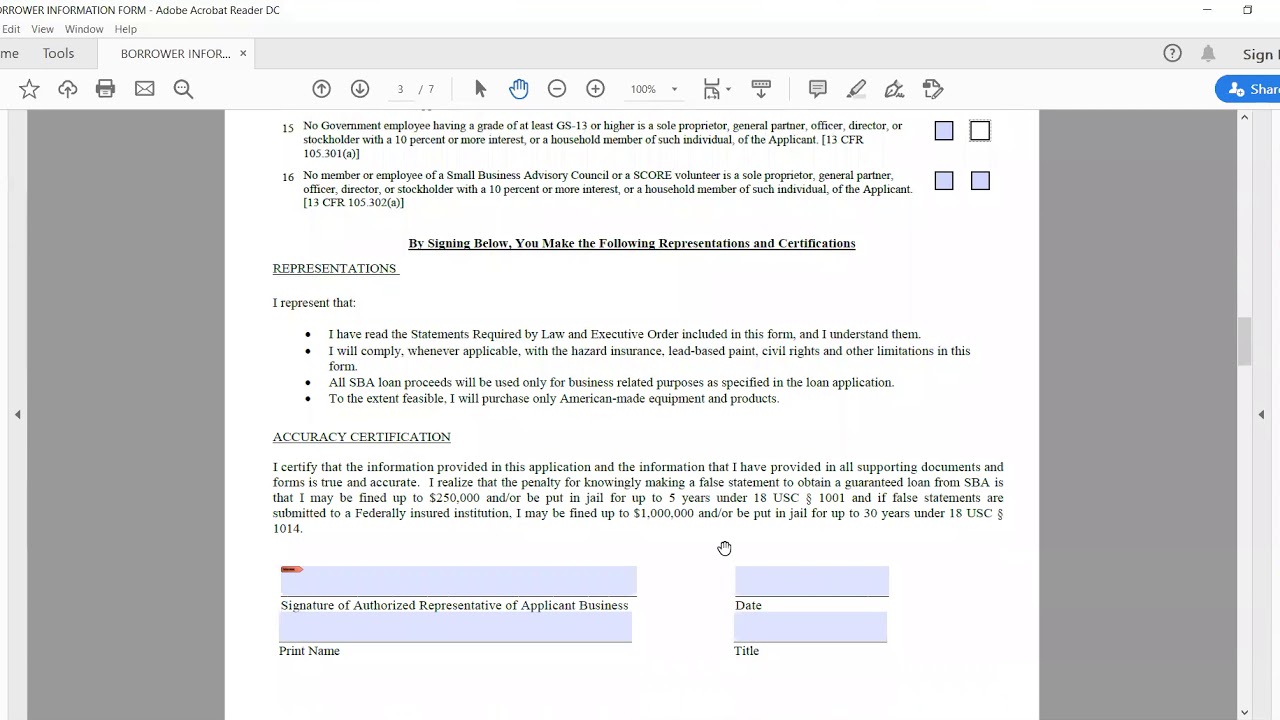Add document to starred bookmarks

click(29, 89)
